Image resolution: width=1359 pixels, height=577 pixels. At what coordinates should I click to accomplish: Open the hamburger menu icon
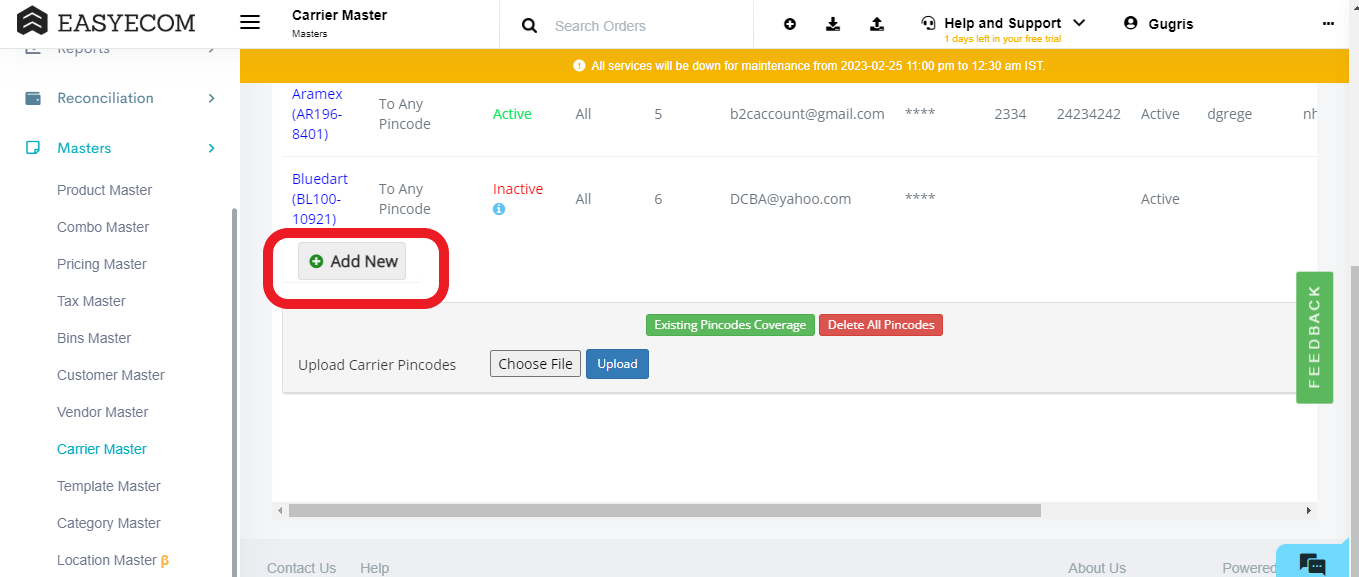click(250, 23)
